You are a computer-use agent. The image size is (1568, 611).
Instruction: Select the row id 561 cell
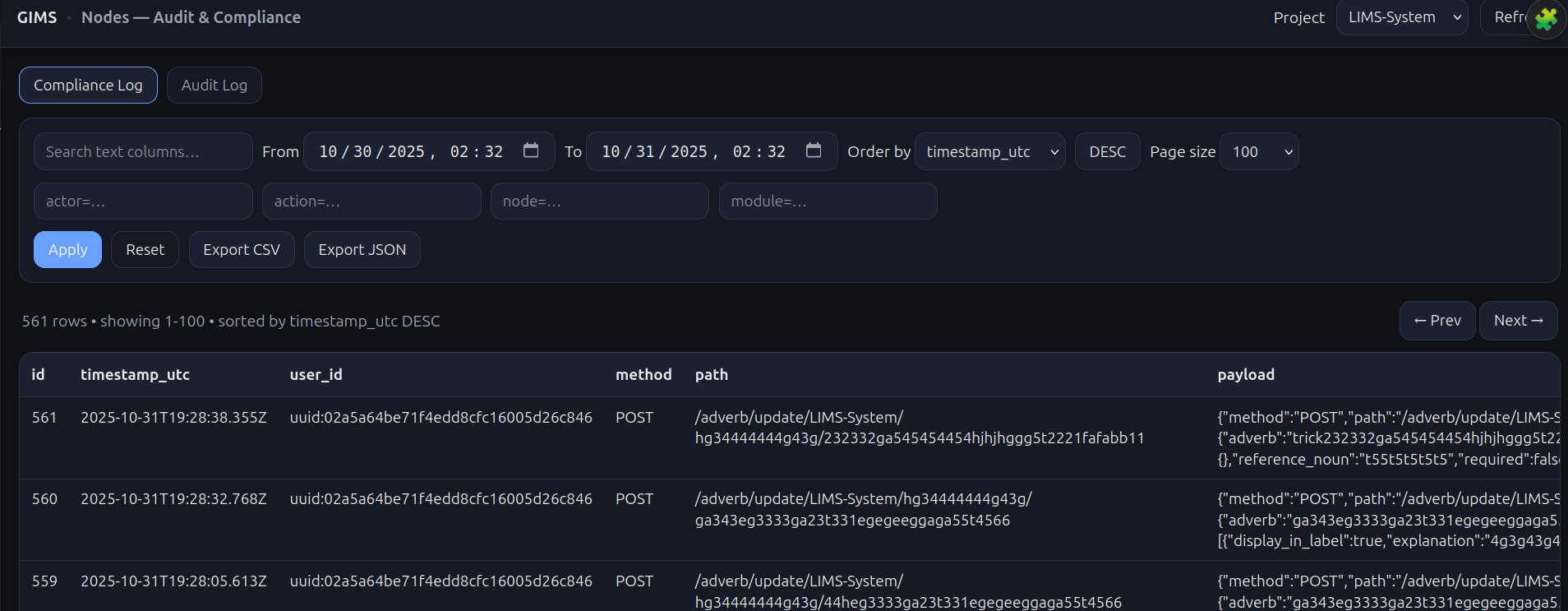point(44,418)
